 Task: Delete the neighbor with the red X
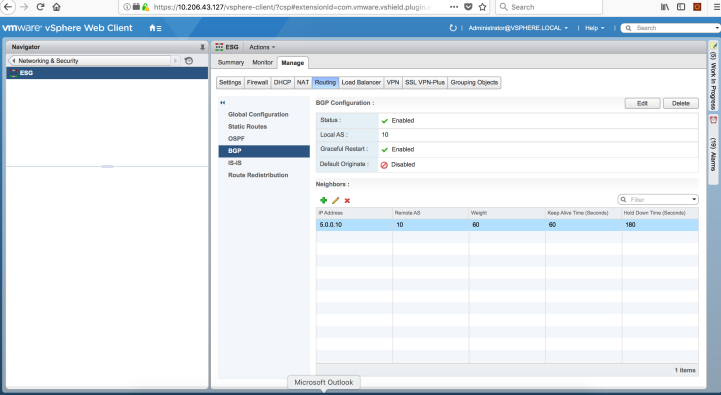click(347, 200)
